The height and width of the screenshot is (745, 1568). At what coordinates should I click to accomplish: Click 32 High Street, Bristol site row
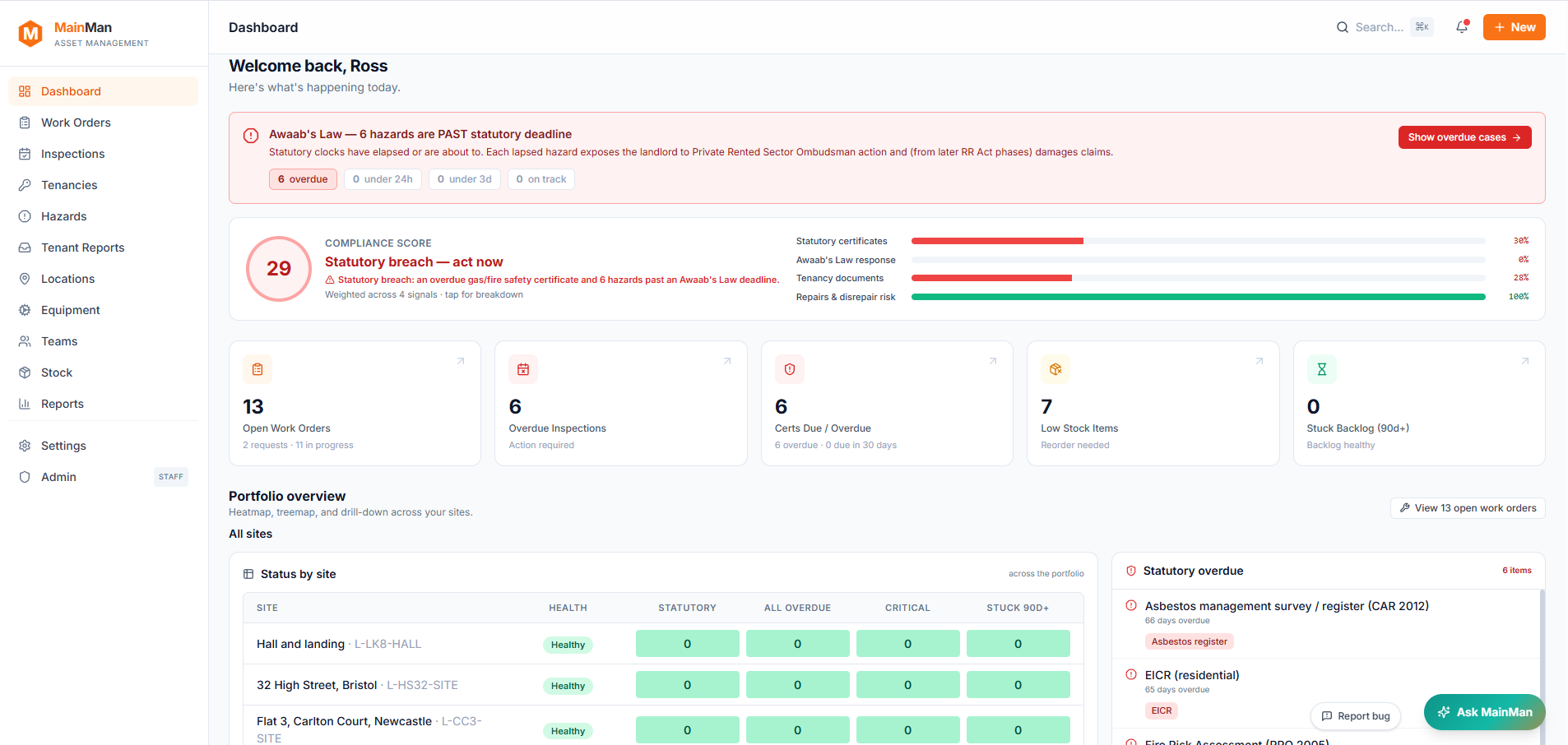click(663, 685)
